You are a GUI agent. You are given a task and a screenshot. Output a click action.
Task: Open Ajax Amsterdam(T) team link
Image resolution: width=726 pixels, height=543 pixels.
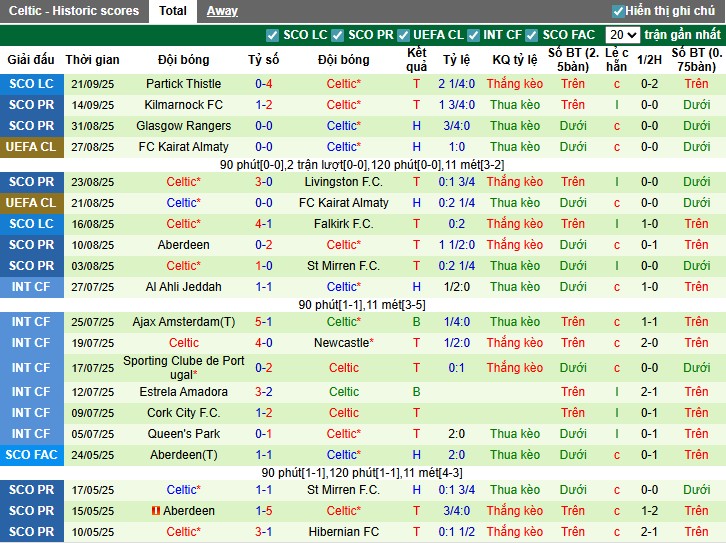(x=183, y=322)
